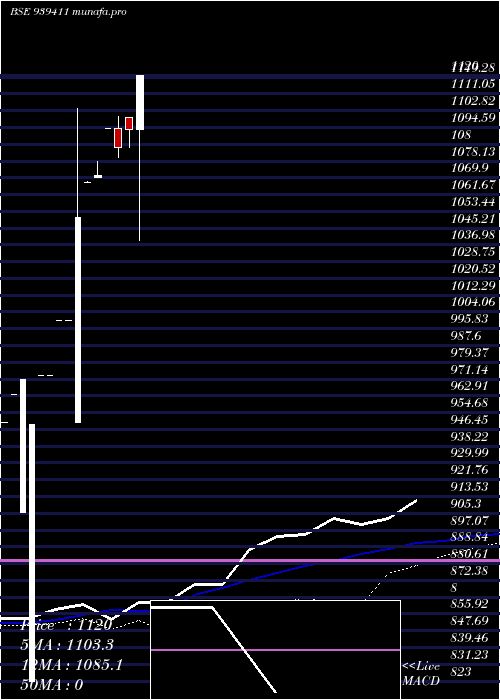
Task: Select the 880.61 label on pink line
Action: click(470, 554)
